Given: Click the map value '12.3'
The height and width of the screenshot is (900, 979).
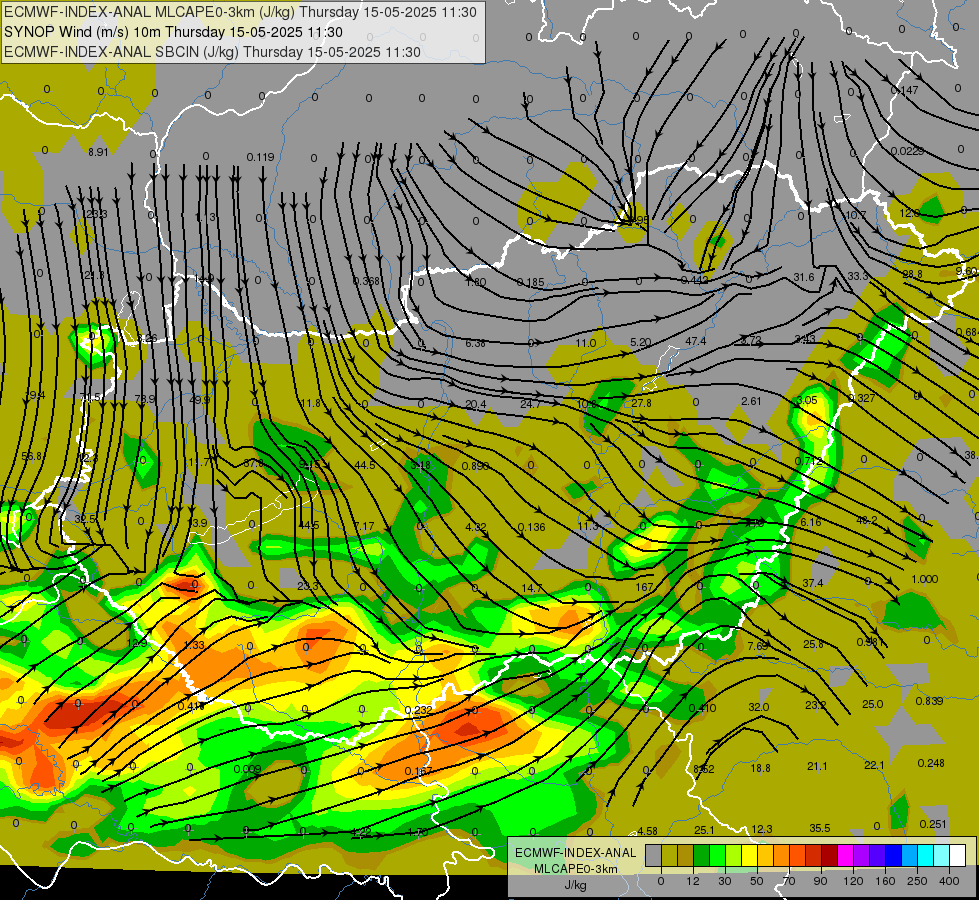Looking at the screenshot, I should (762, 829).
